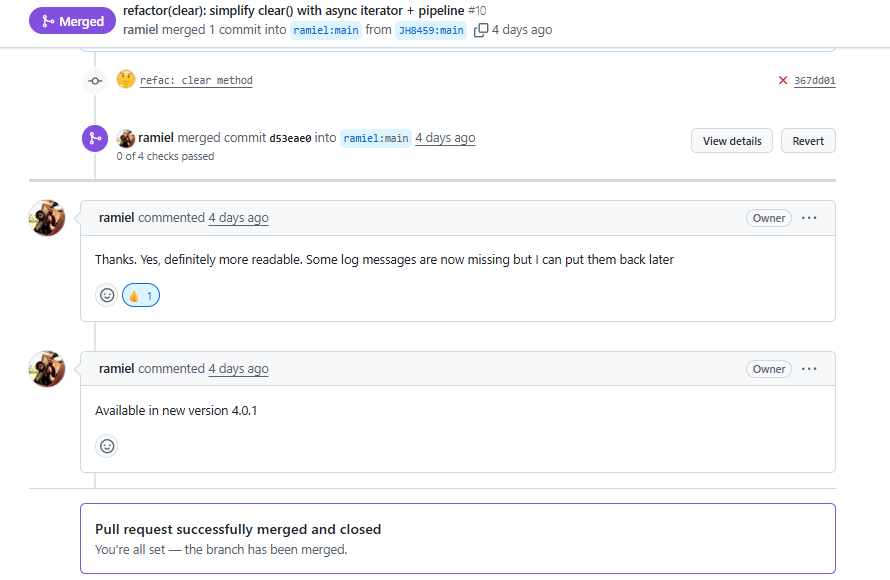Viewport: 890px width, 580px height.
Task: Add emoji reaction to 4.0.1 comment
Action: [107, 446]
